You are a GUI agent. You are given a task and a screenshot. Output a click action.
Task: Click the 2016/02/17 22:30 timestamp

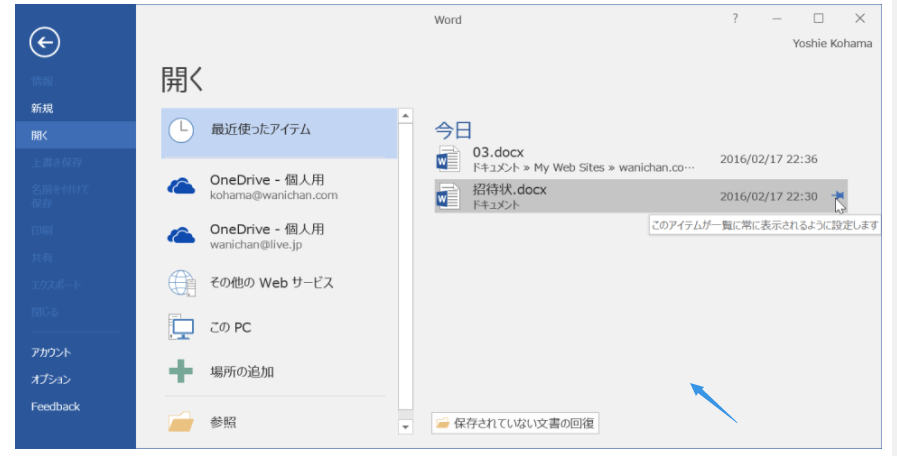click(768, 196)
